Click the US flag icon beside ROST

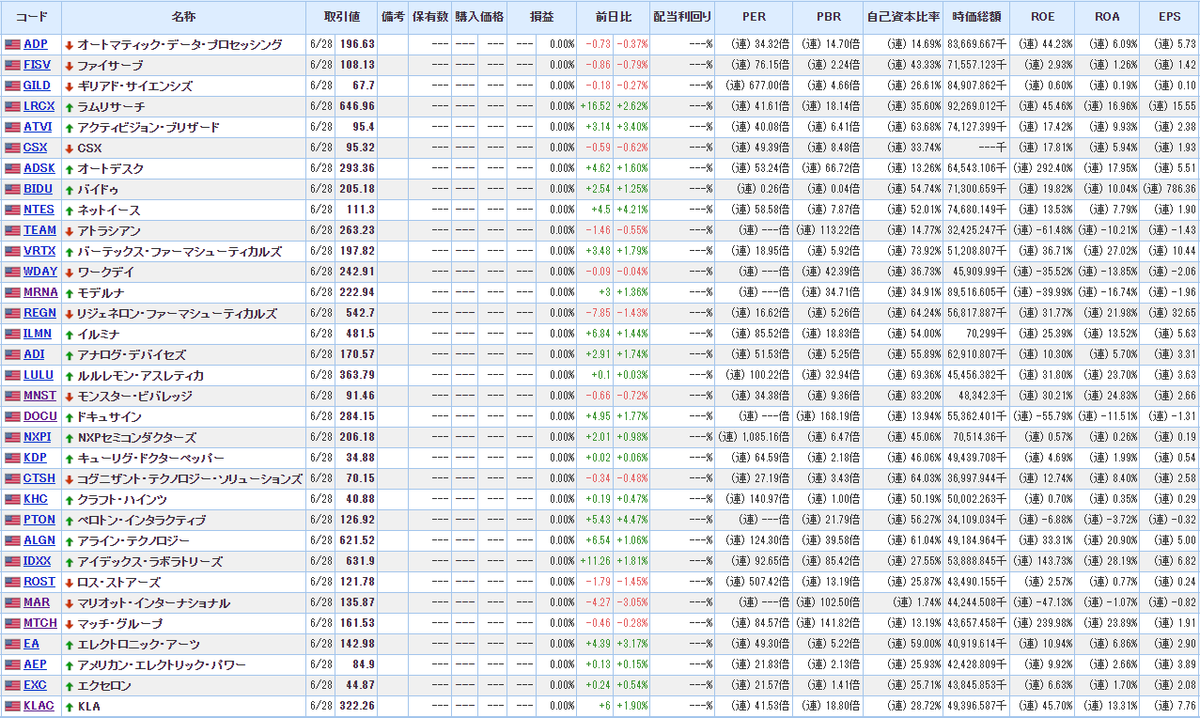point(12,582)
